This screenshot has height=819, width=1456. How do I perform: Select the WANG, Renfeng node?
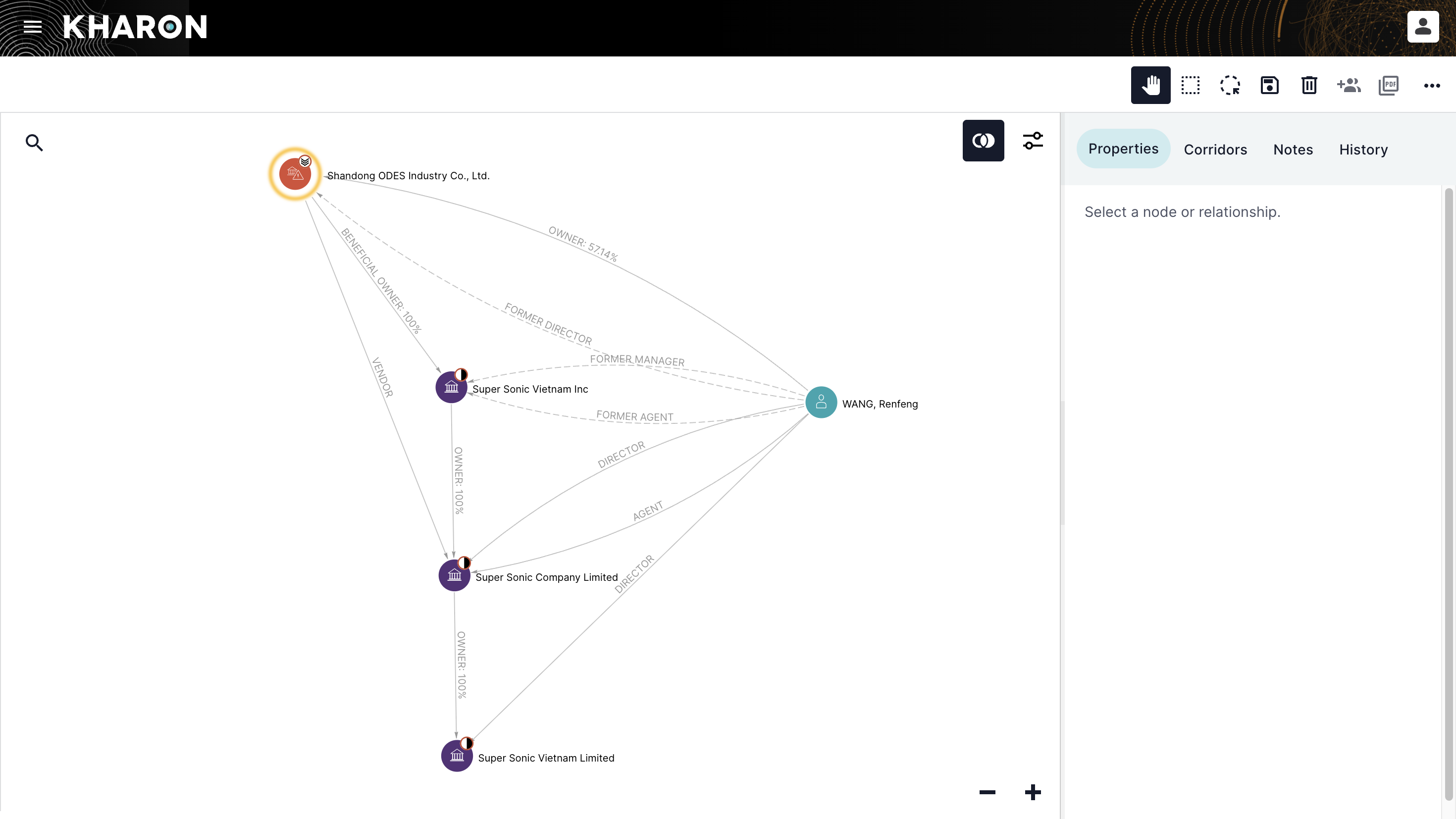pyautogui.click(x=821, y=403)
